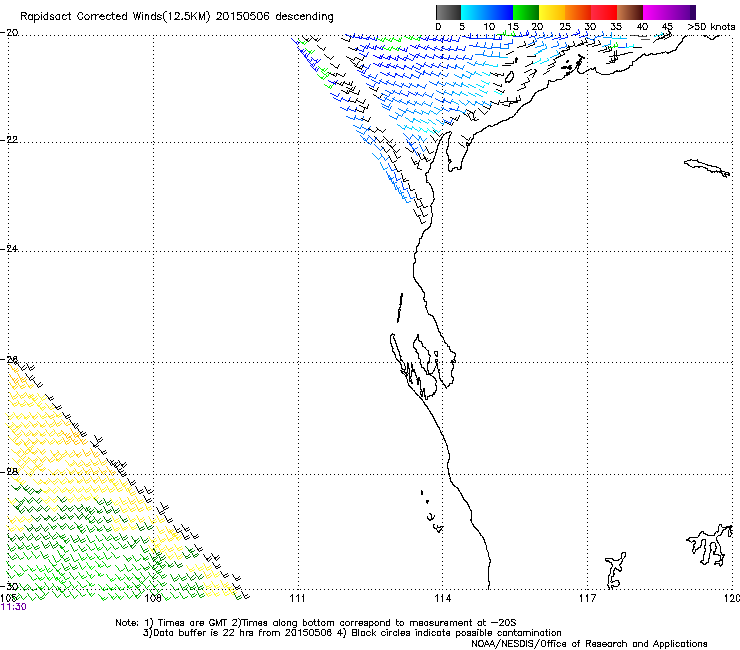Click the yellow 20-25 knots legend band
The image size is (740, 650).
click(552, 12)
